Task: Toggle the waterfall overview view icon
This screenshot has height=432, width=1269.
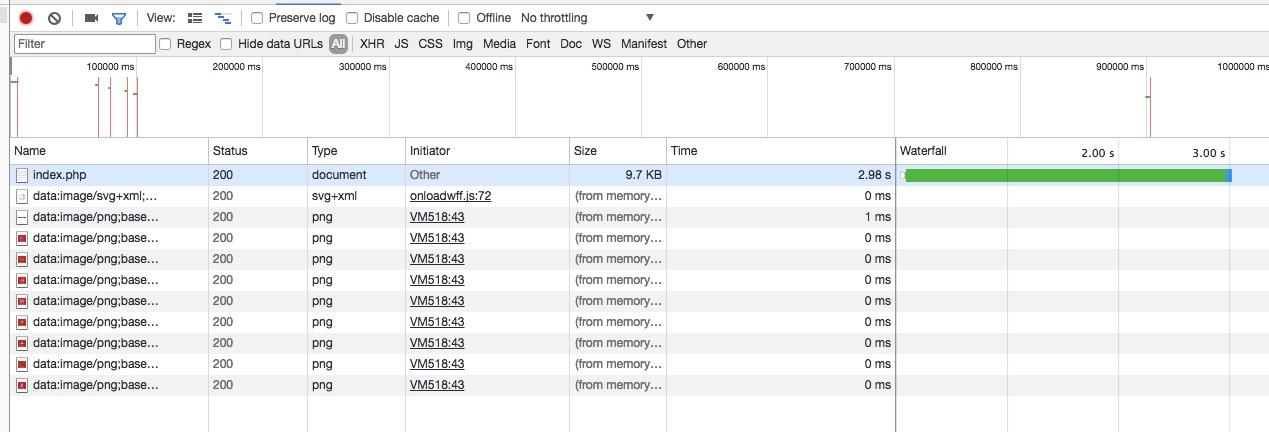Action: (223, 18)
